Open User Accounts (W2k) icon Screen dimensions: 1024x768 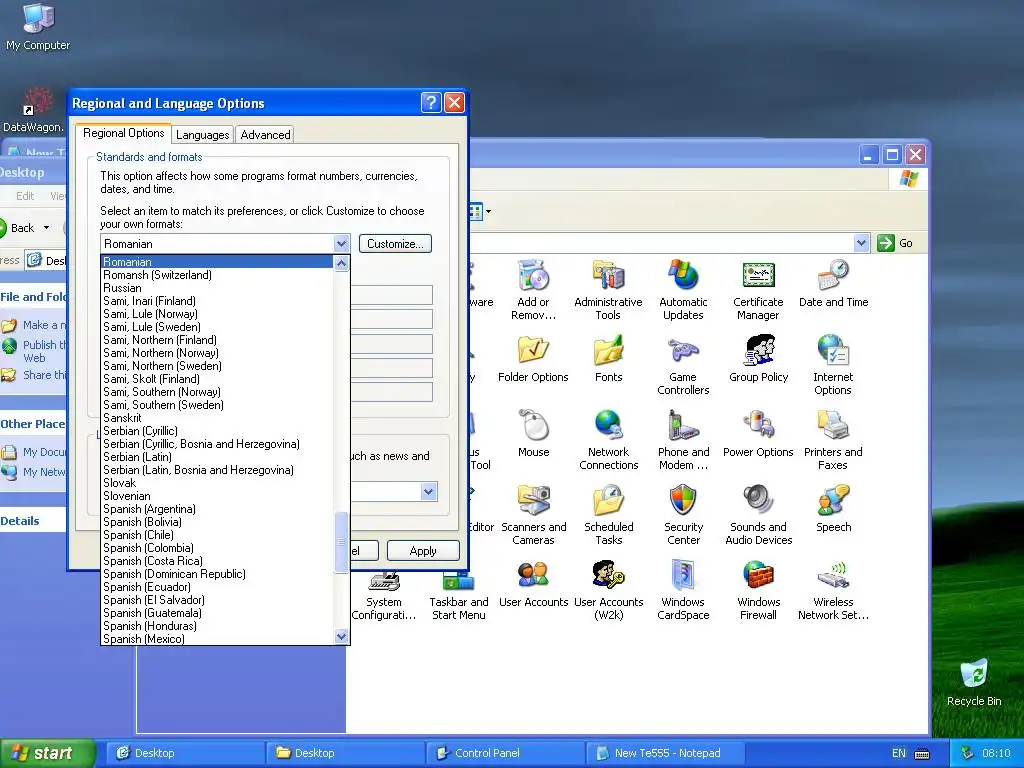(x=608, y=590)
